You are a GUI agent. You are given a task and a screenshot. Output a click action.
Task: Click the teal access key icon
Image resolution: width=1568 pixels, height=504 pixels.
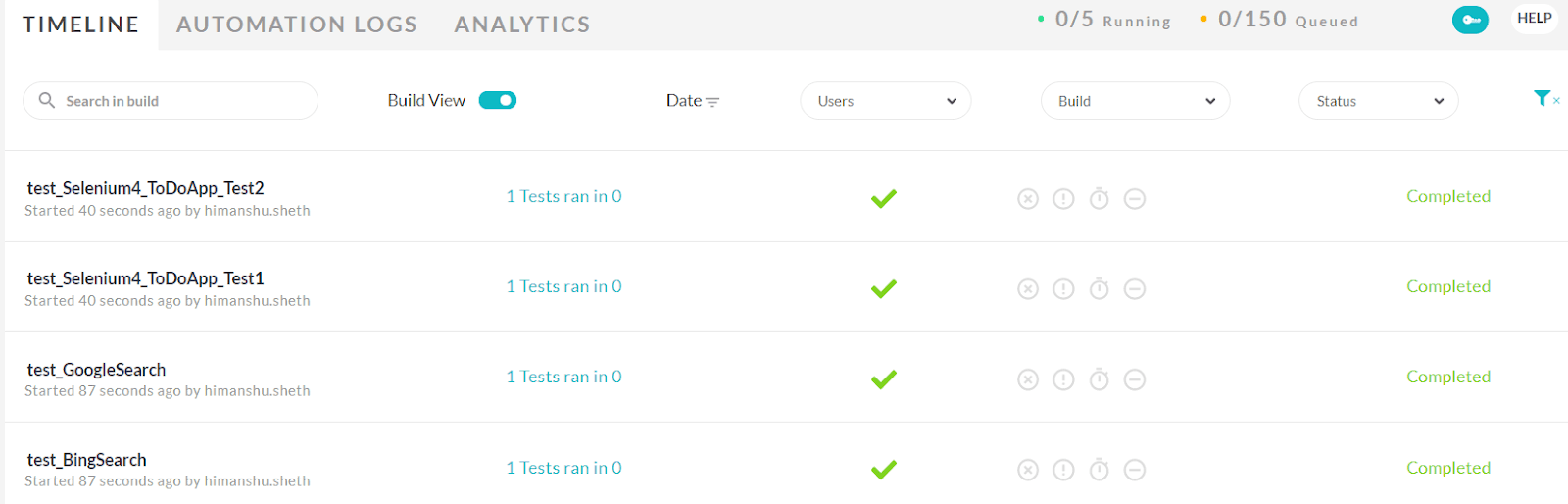pyautogui.click(x=1470, y=20)
